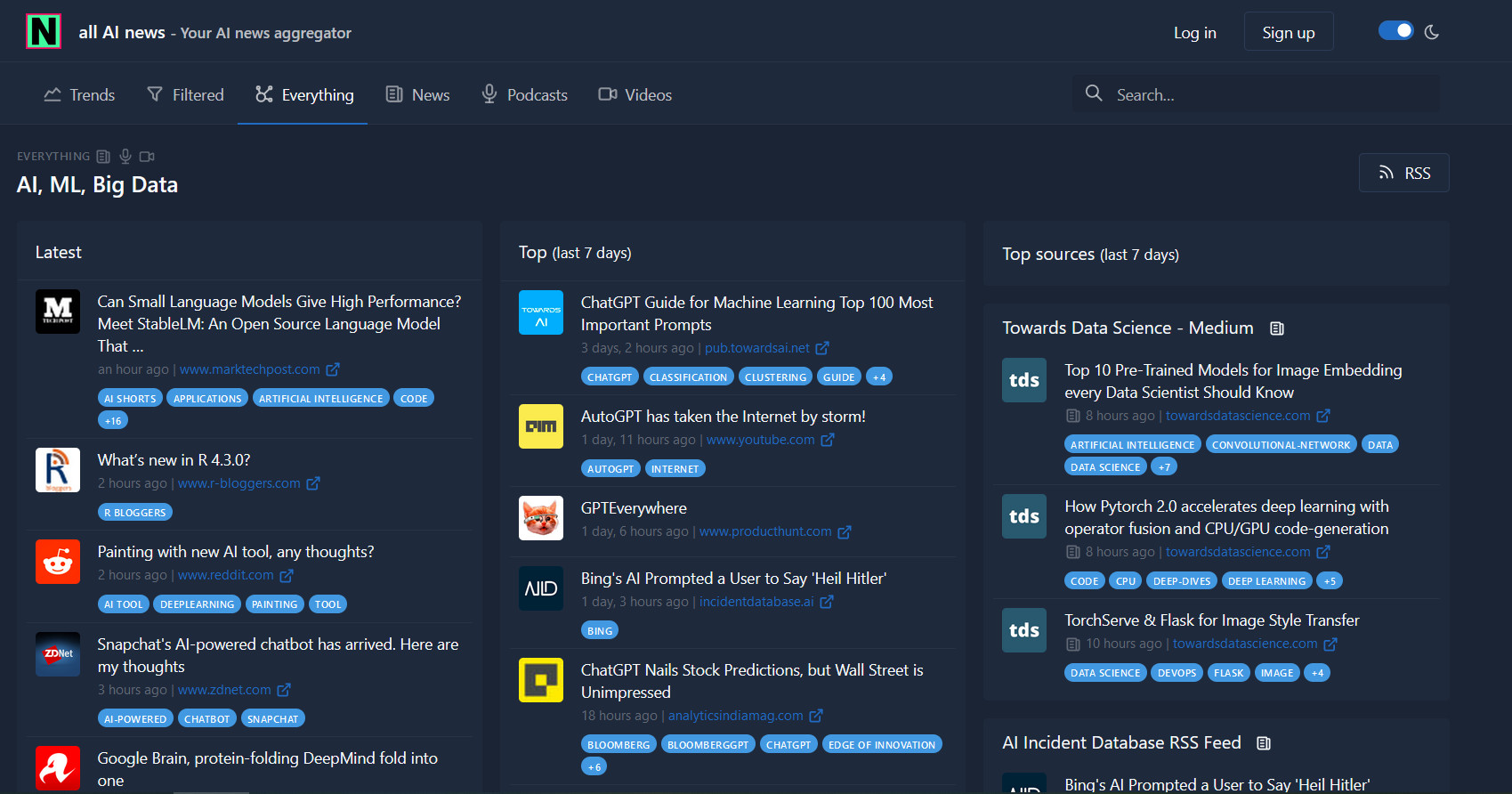This screenshot has width=1512, height=794.
Task: Select the AI SHORTS tag
Action: click(130, 398)
